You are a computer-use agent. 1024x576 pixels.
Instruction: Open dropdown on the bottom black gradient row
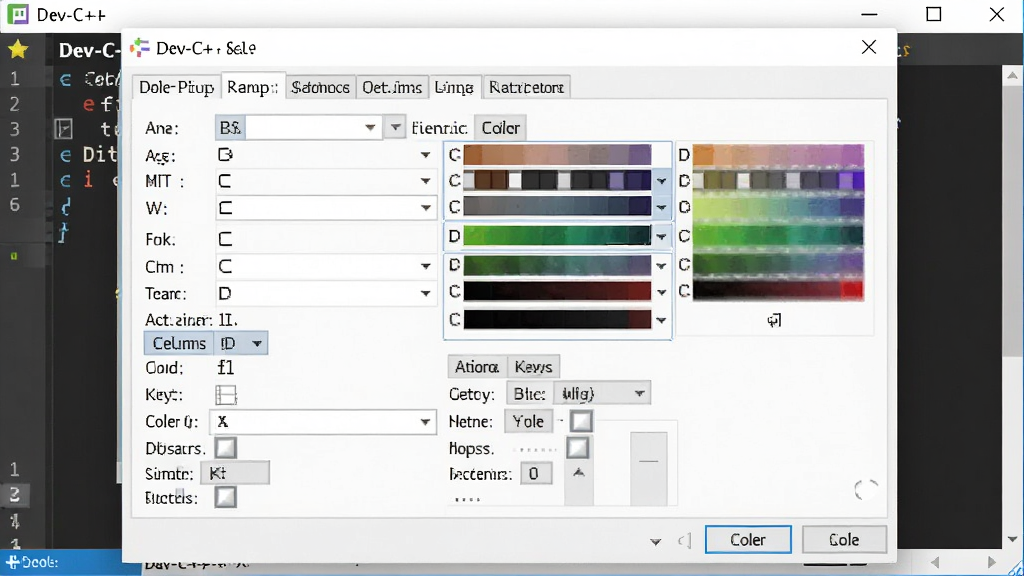pyautogui.click(x=662, y=320)
